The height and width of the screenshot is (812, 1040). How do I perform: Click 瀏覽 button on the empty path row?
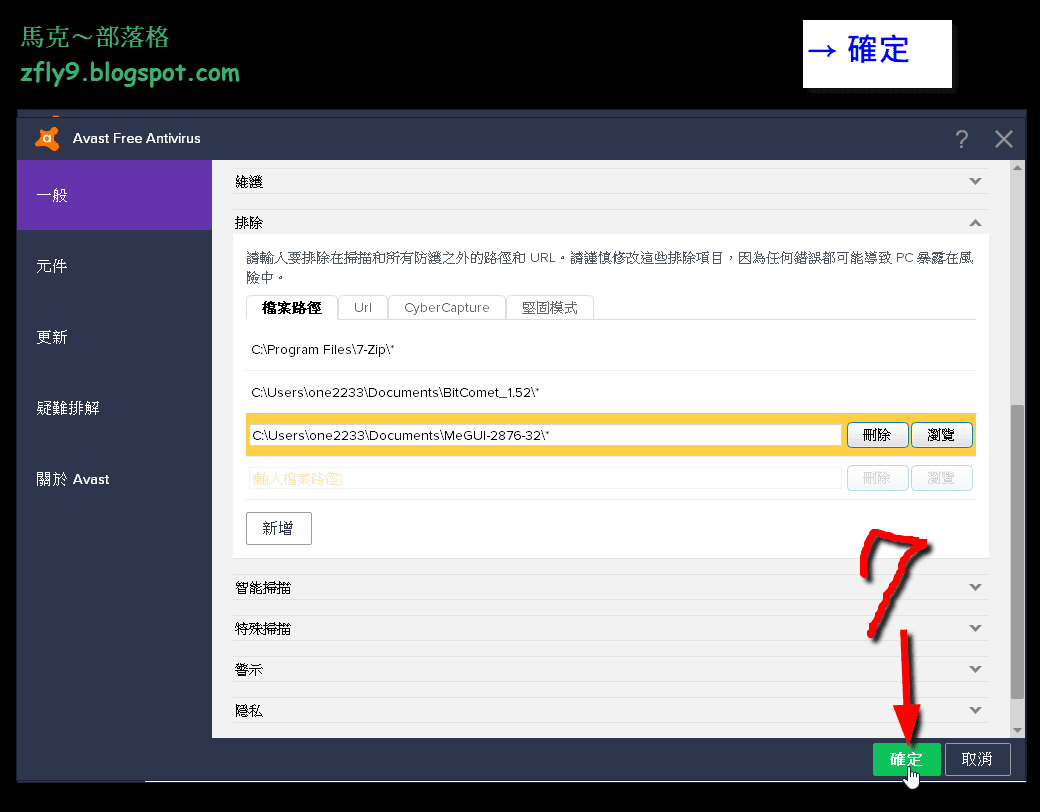[941, 478]
